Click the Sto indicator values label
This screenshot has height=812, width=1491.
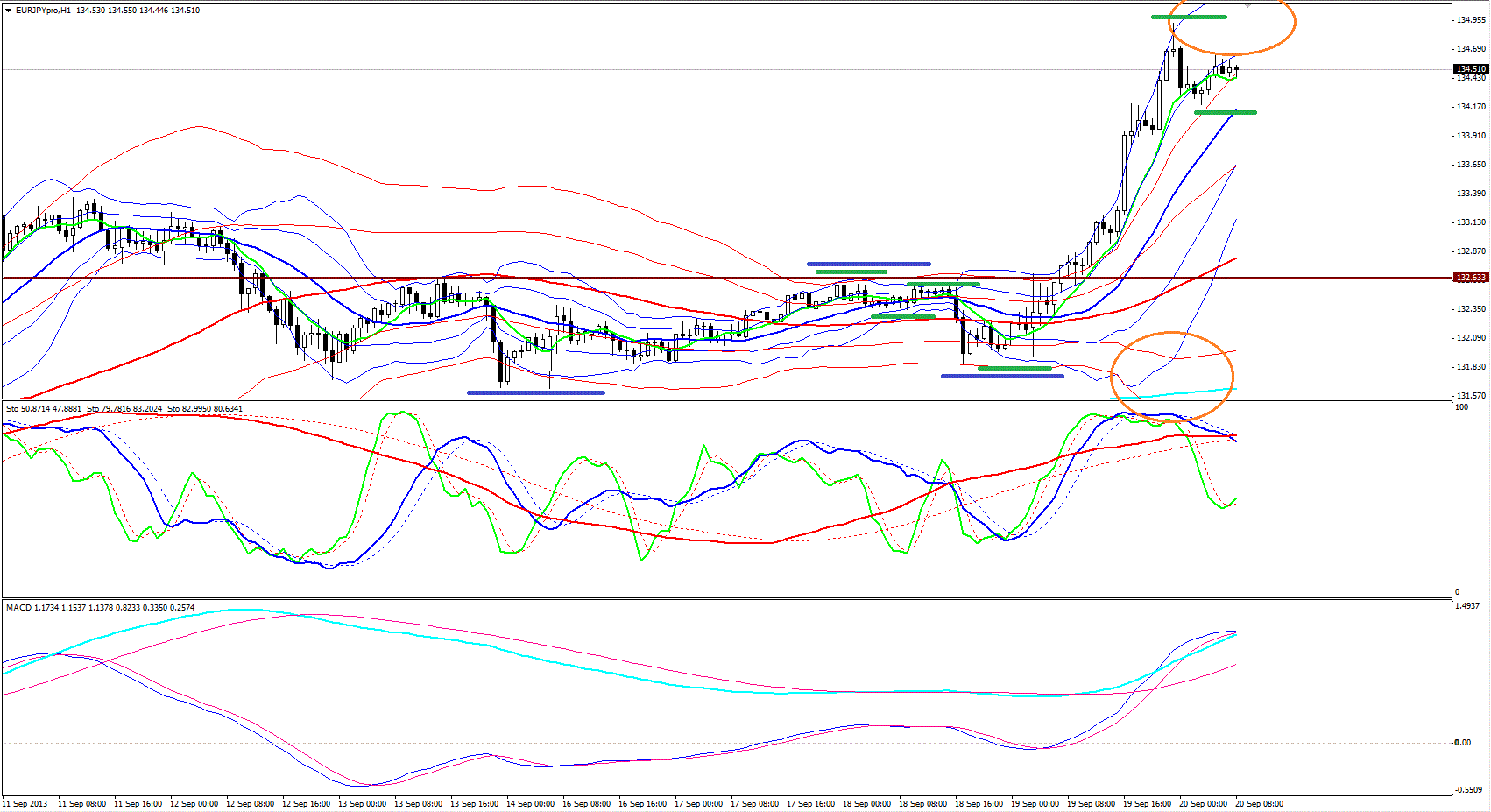(124, 409)
